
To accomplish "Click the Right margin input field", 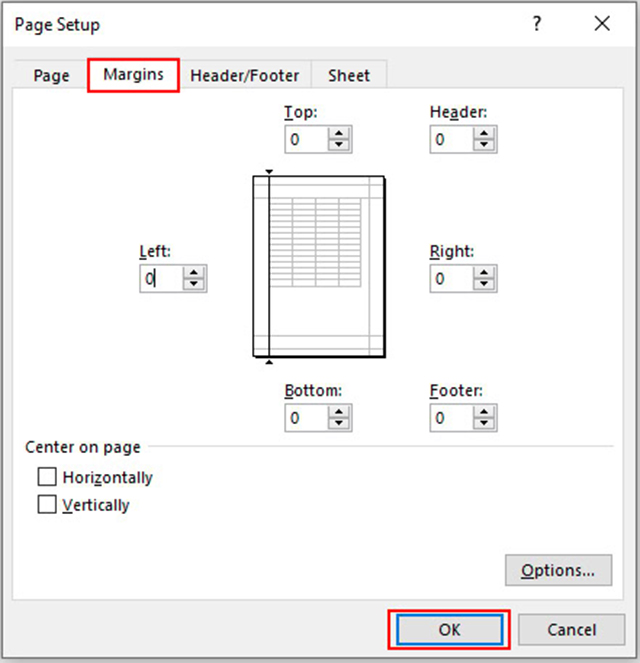I will pyautogui.click(x=452, y=279).
